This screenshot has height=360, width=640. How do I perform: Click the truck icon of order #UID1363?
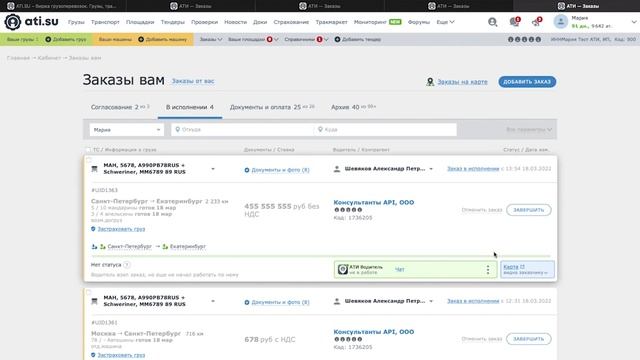[94, 169]
